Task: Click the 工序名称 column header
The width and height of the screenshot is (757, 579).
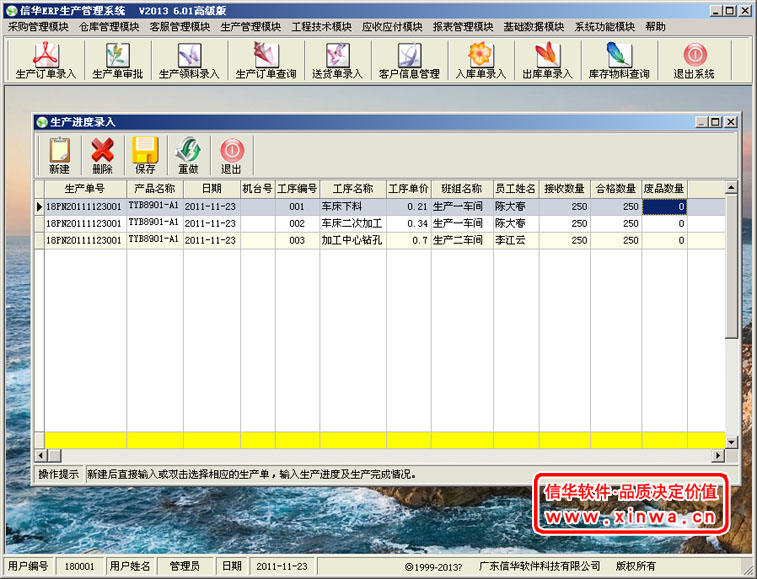Action: coord(353,189)
